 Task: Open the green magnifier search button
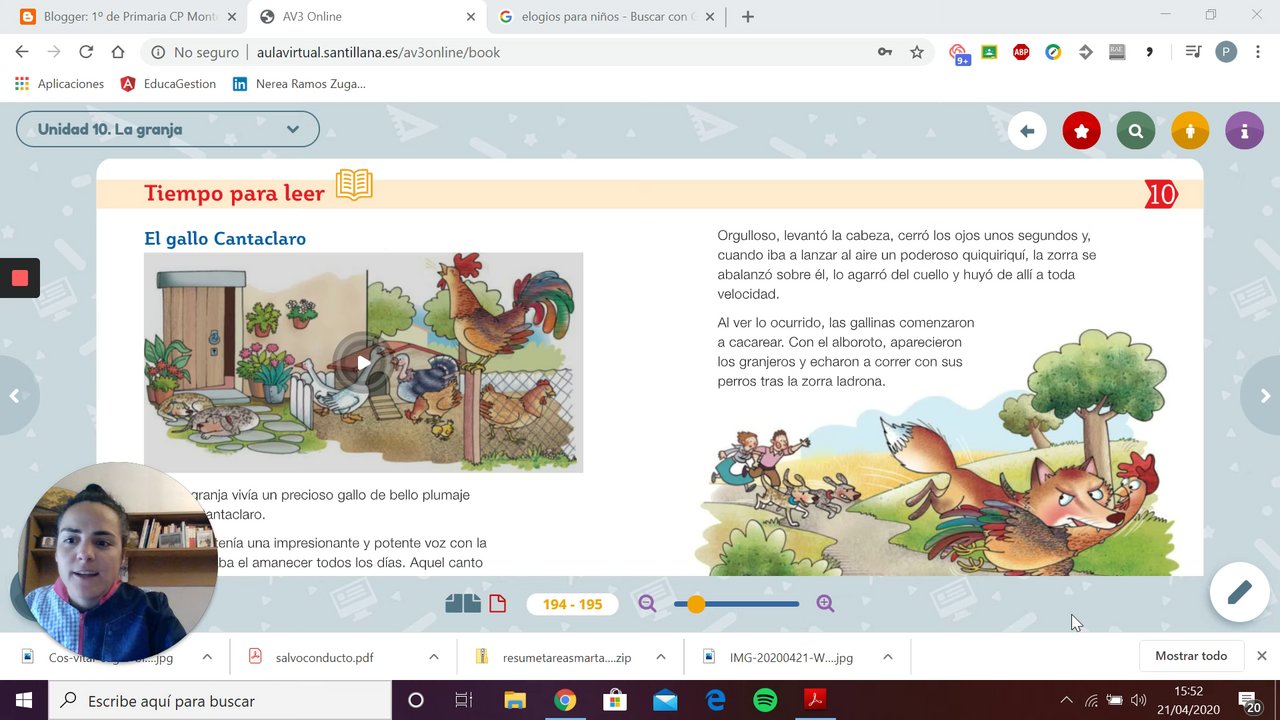[1136, 131]
